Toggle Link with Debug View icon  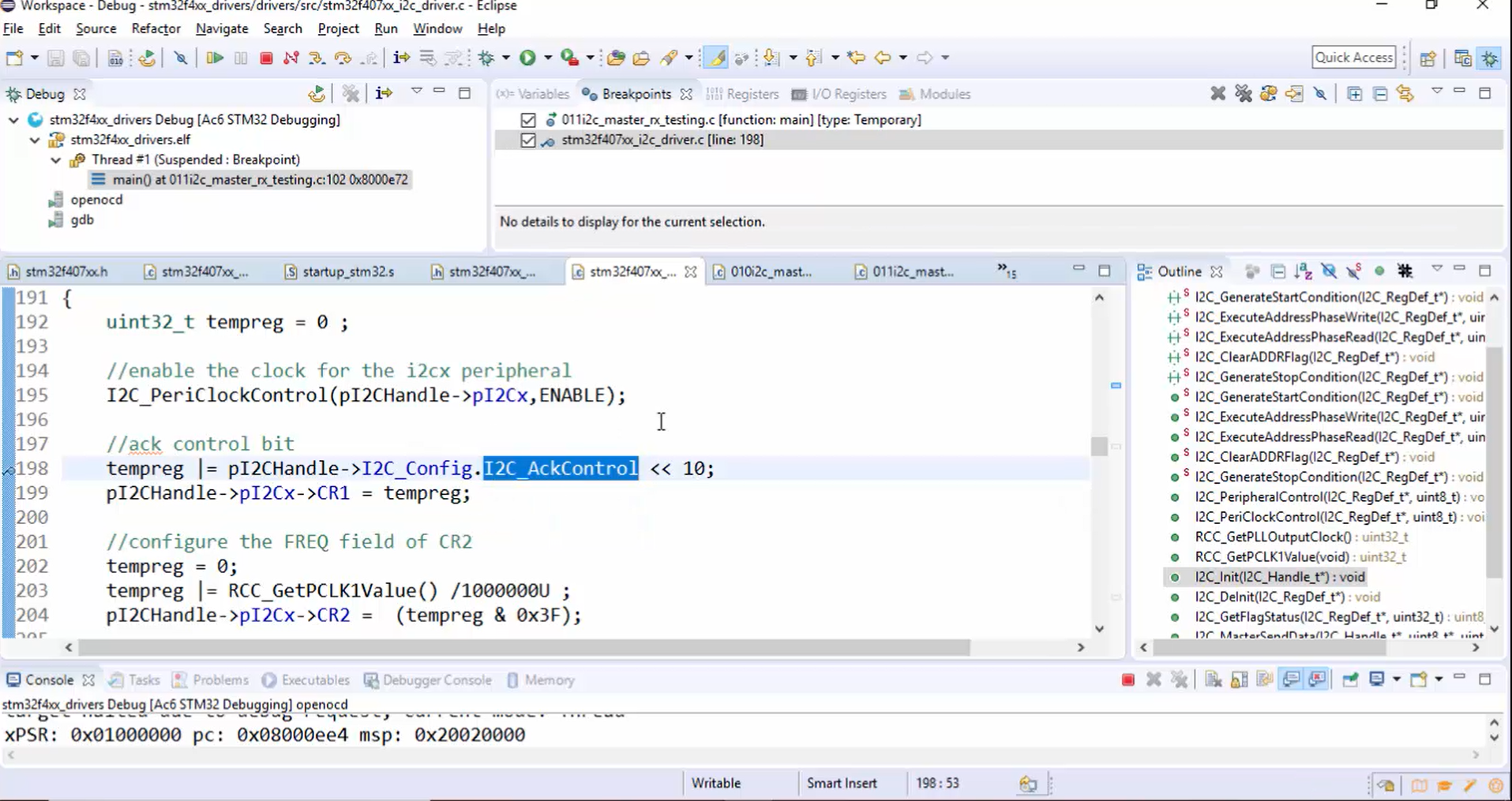point(1405,94)
